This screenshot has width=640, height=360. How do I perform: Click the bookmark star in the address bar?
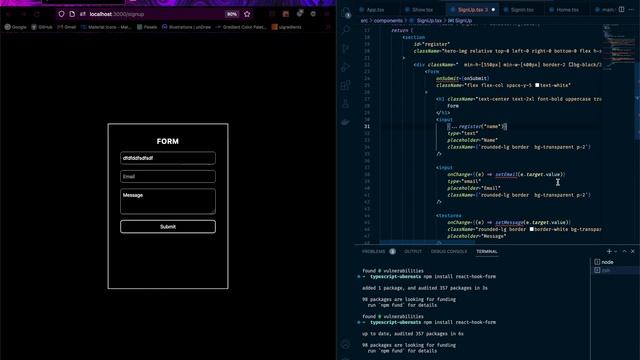(x=247, y=14)
